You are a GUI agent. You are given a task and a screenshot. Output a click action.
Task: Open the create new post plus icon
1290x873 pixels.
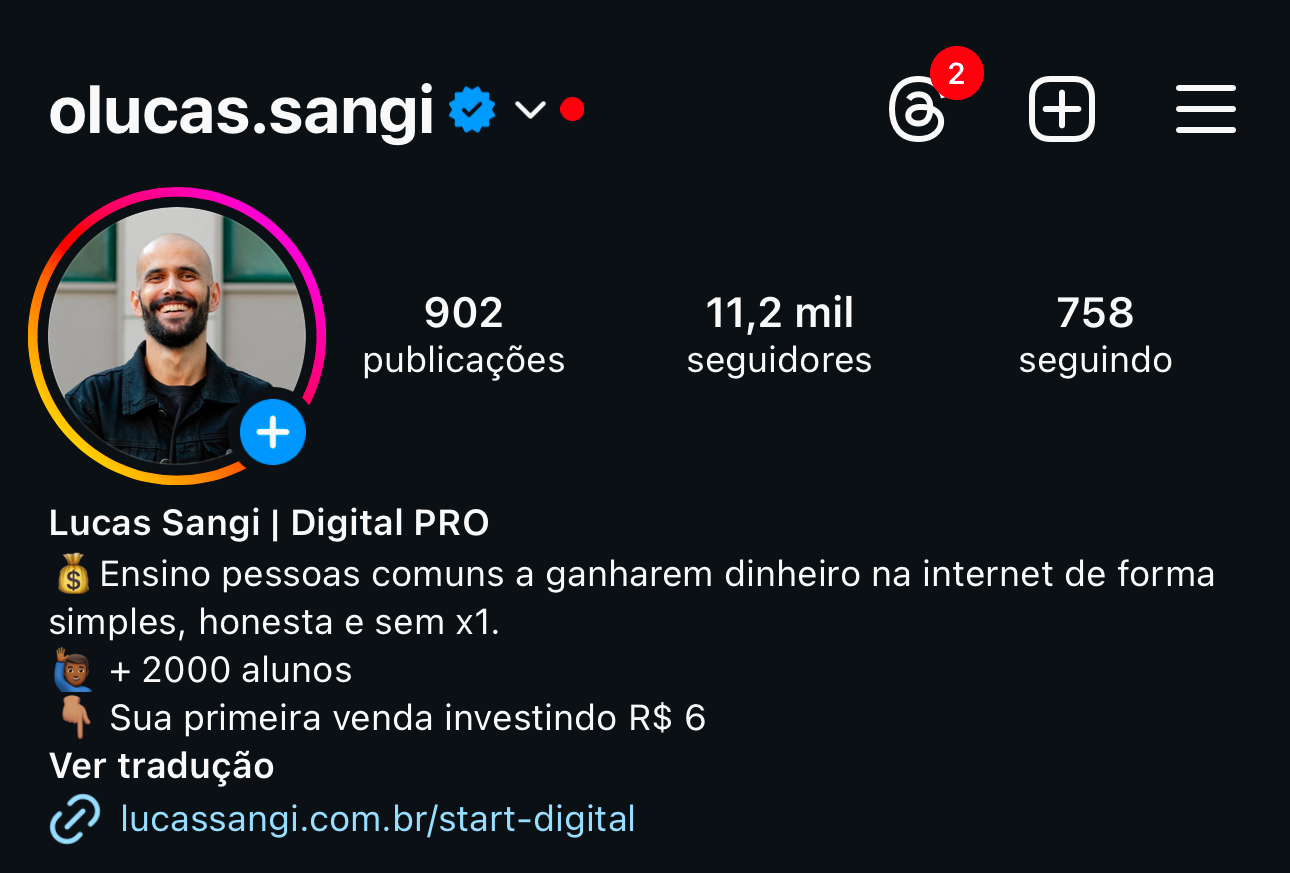(1061, 110)
